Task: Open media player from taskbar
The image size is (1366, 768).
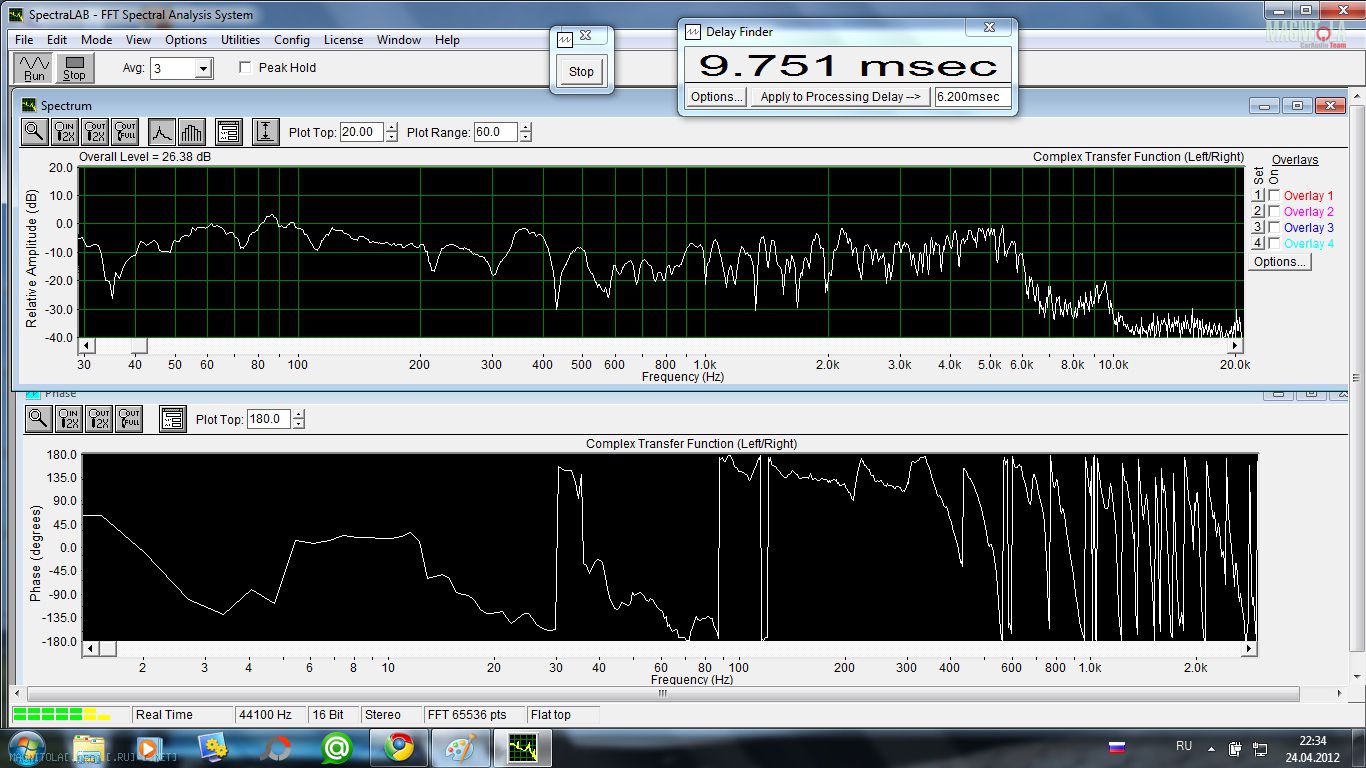Action: tap(149, 747)
